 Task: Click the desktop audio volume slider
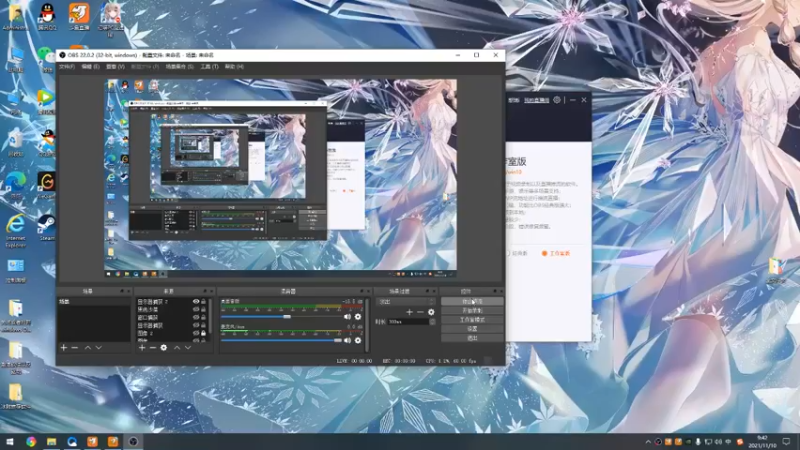tap(282, 317)
